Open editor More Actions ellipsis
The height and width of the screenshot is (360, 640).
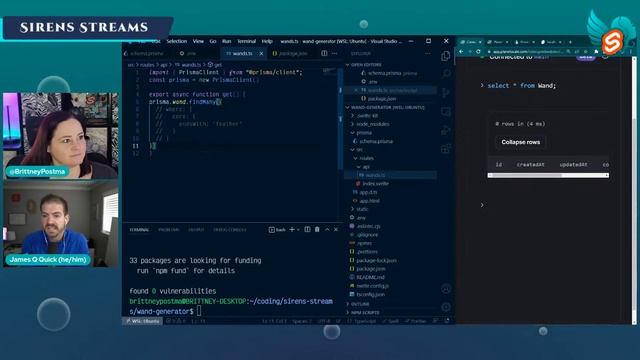335,53
